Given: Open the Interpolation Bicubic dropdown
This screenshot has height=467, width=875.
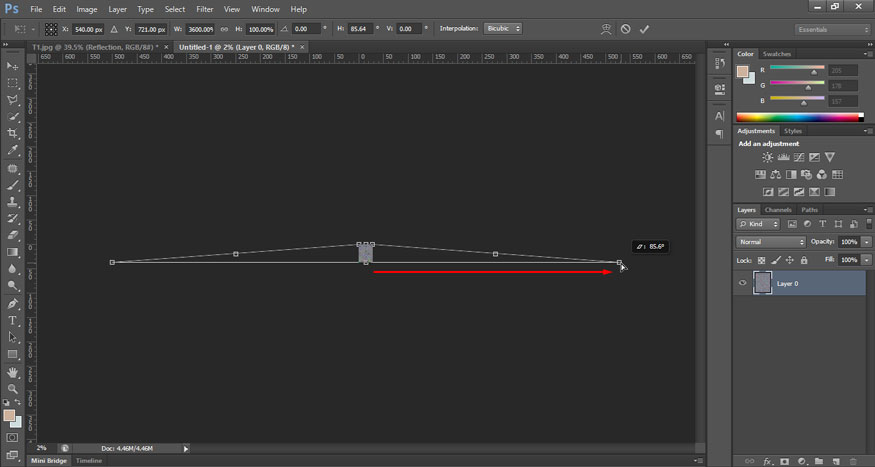Looking at the screenshot, I should [x=503, y=29].
